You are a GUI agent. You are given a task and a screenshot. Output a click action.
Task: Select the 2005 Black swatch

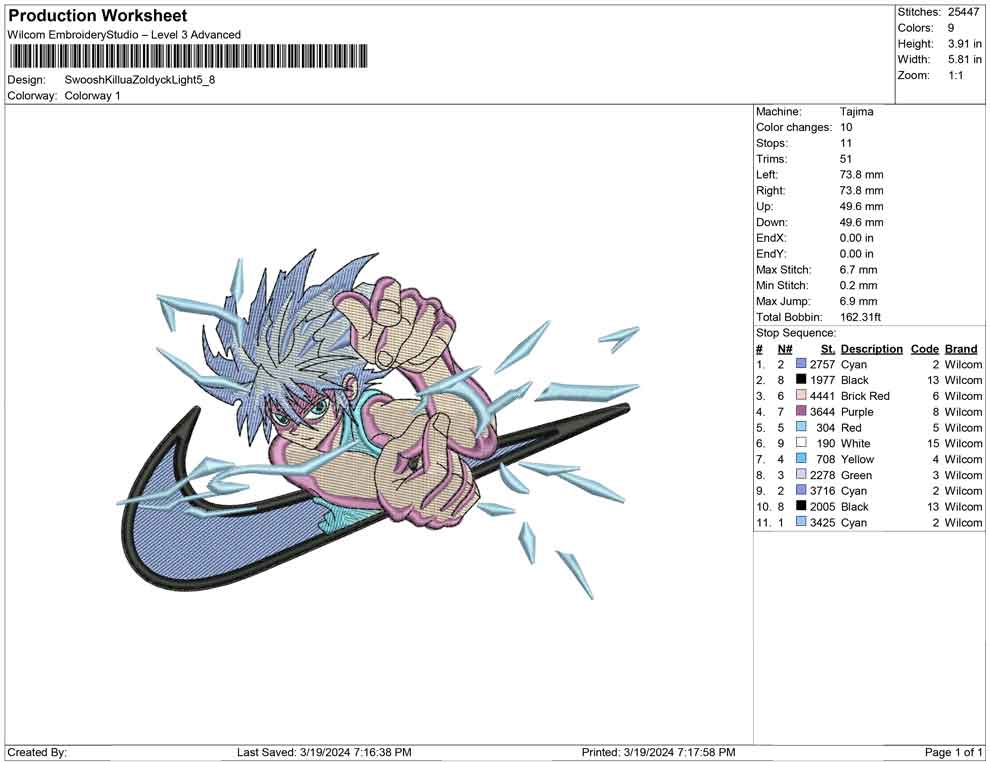pyautogui.click(x=801, y=506)
